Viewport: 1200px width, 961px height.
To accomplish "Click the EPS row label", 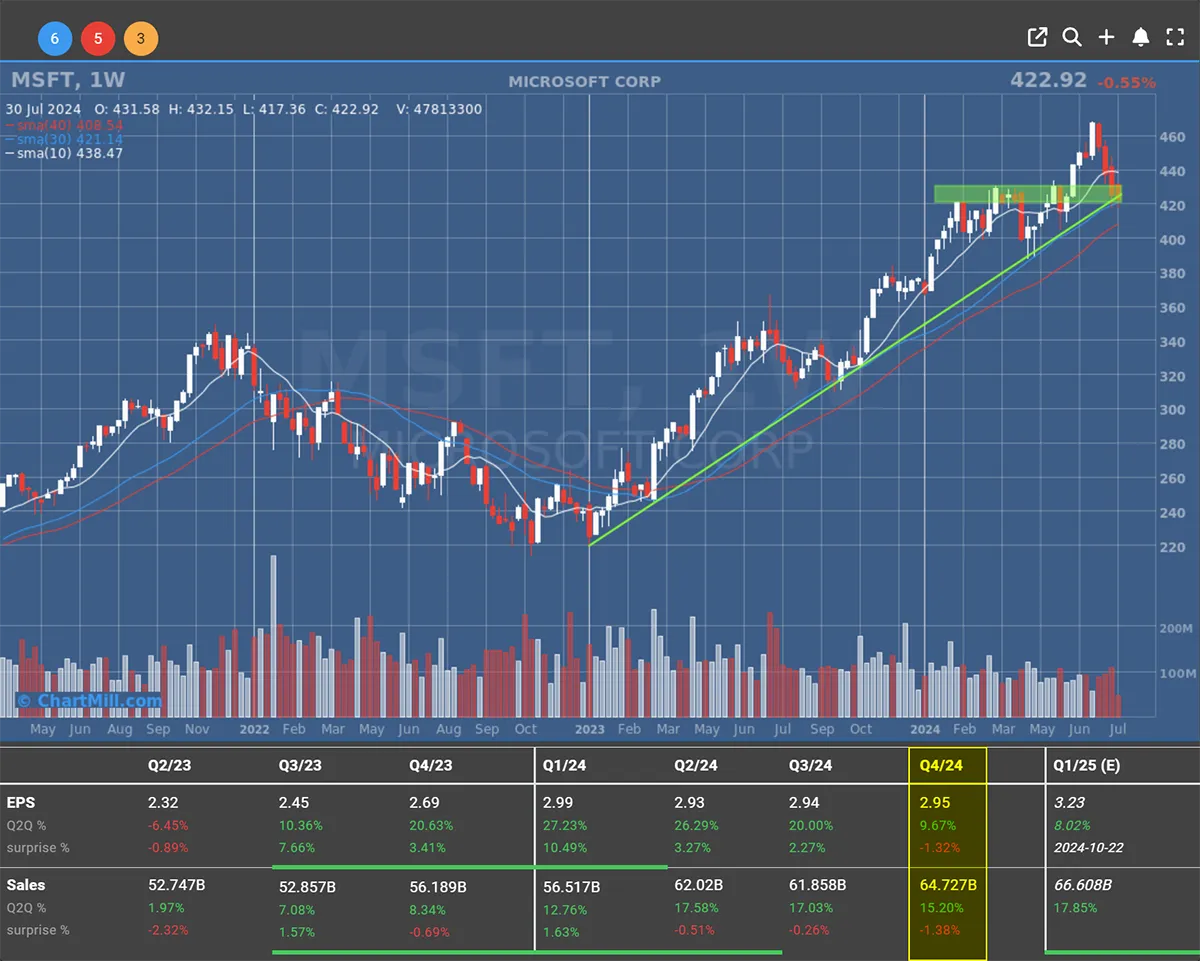I will [x=20, y=802].
